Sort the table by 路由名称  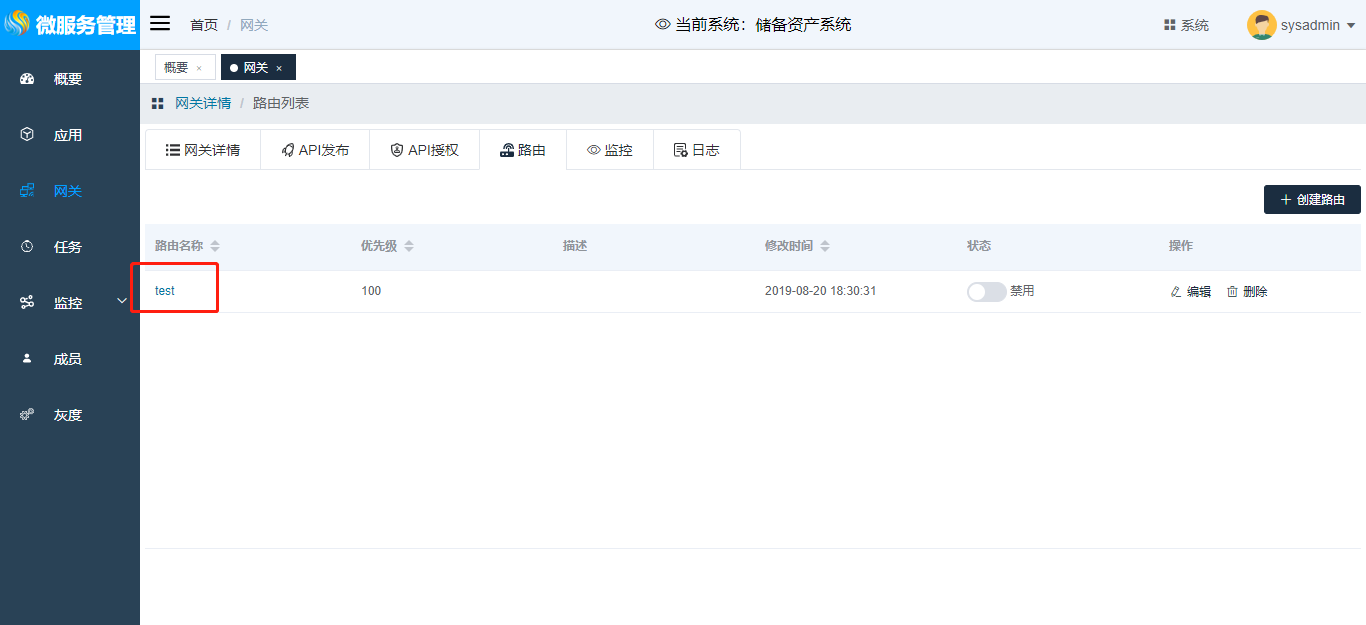click(215, 246)
